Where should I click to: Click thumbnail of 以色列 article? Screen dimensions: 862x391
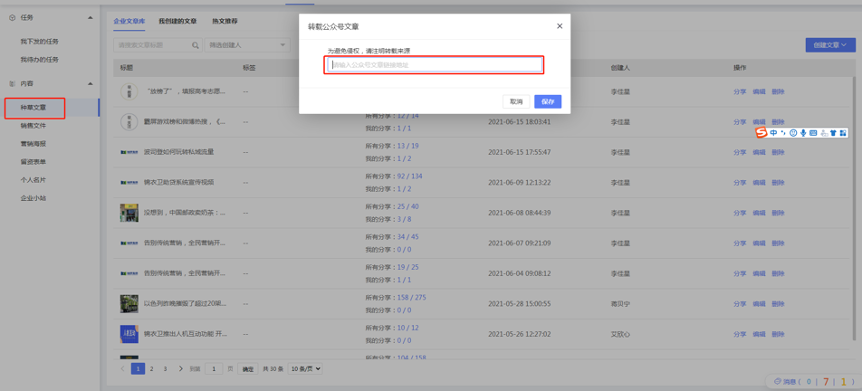coord(129,304)
